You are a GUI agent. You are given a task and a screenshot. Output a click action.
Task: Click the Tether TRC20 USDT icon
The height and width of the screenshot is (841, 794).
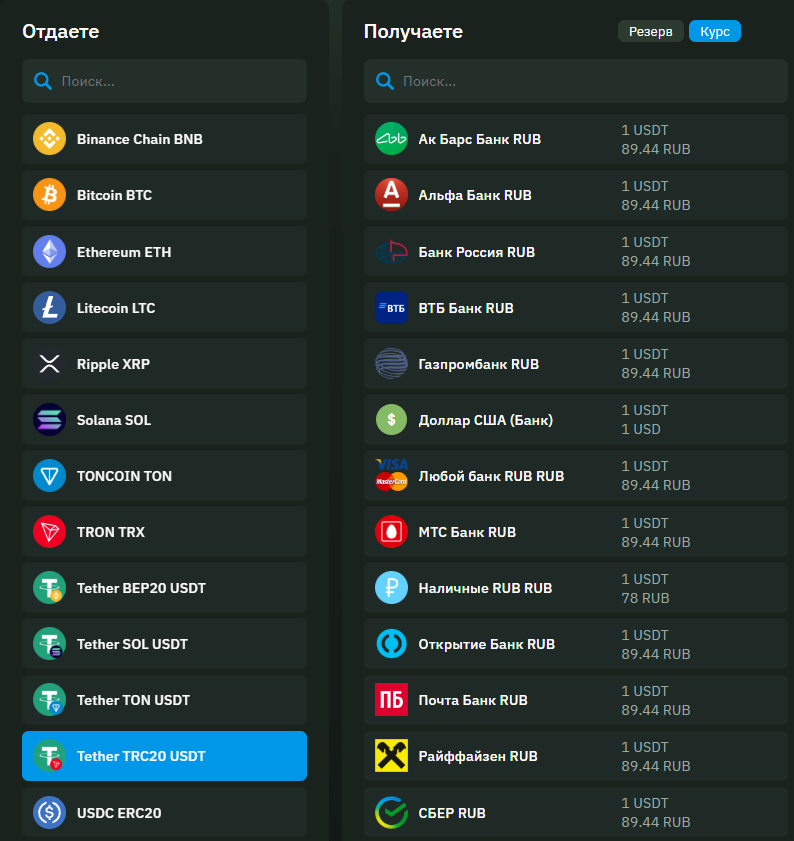point(49,756)
